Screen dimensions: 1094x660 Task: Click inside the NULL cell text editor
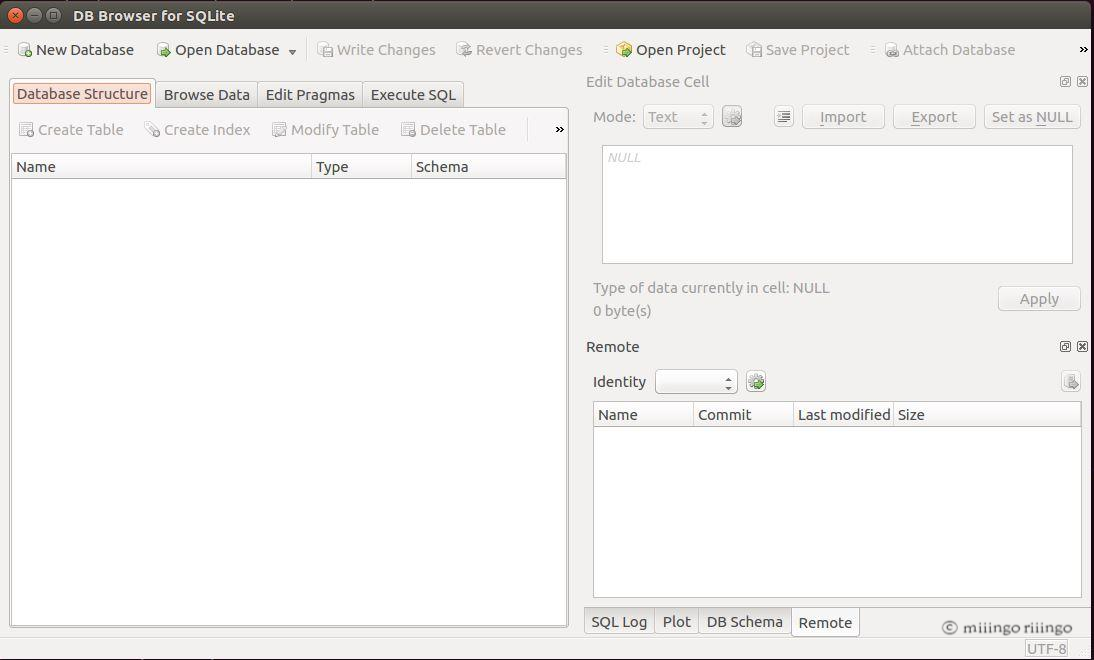[x=837, y=204]
